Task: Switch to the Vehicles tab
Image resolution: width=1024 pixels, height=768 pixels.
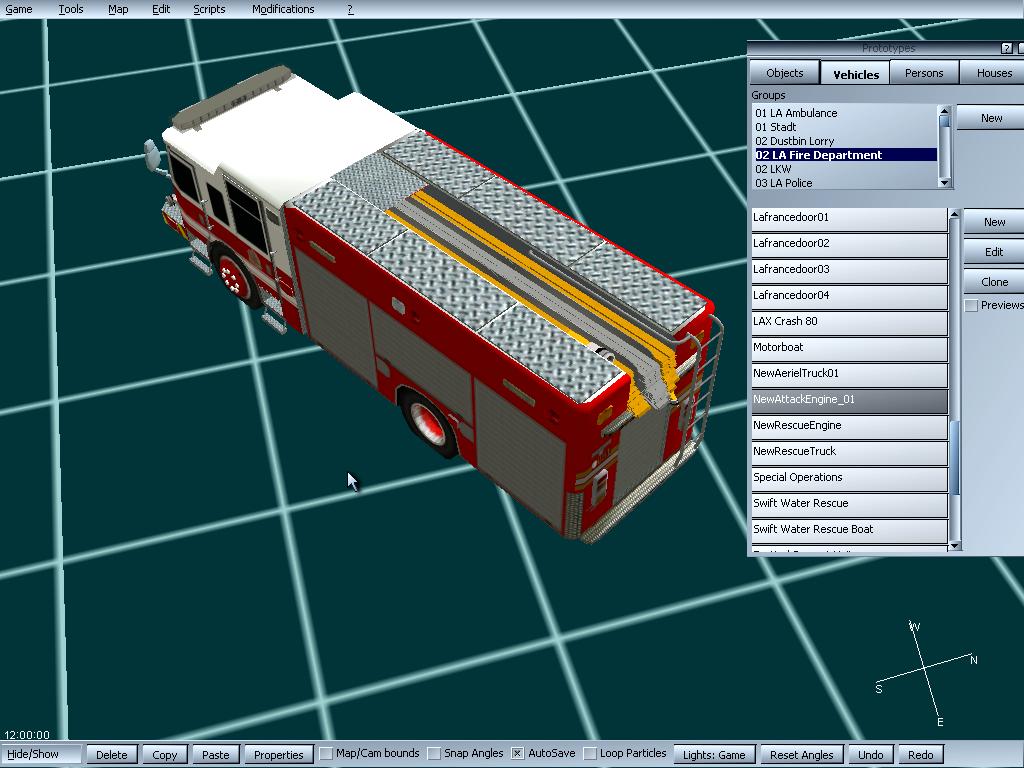Action: tap(856, 74)
